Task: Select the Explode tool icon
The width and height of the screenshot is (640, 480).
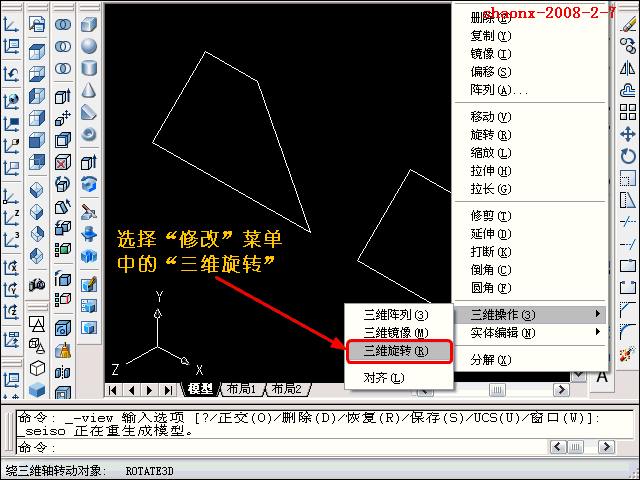Action: pos(628,354)
